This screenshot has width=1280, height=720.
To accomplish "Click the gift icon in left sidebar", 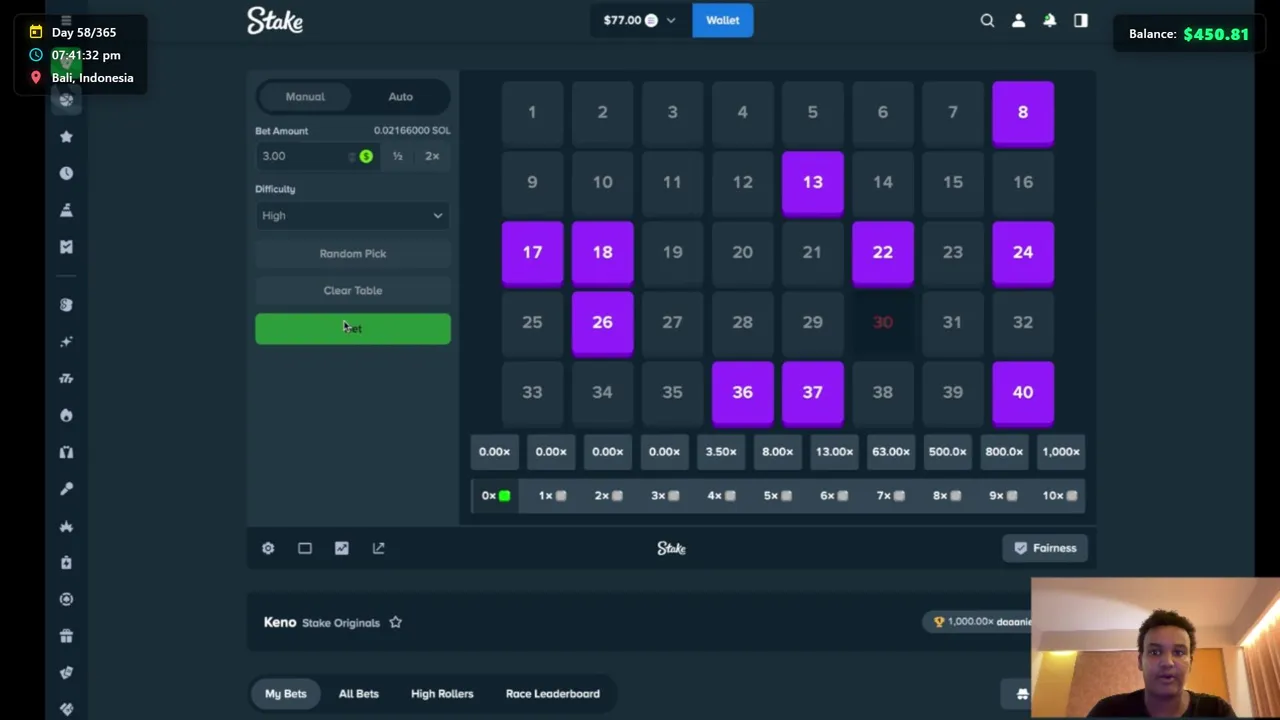I will pyautogui.click(x=66, y=636).
